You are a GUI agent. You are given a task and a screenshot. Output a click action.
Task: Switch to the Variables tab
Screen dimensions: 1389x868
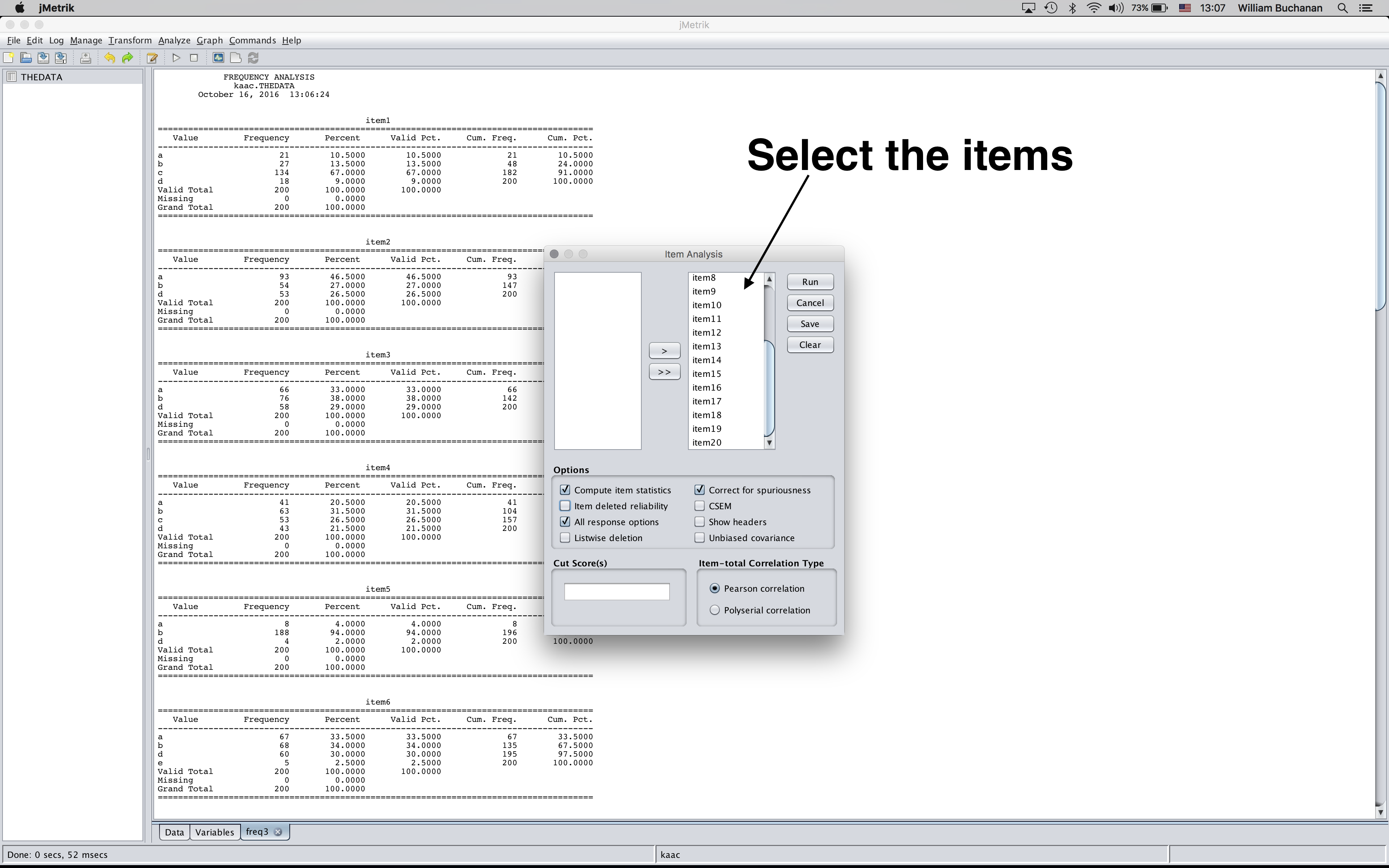[x=214, y=832]
